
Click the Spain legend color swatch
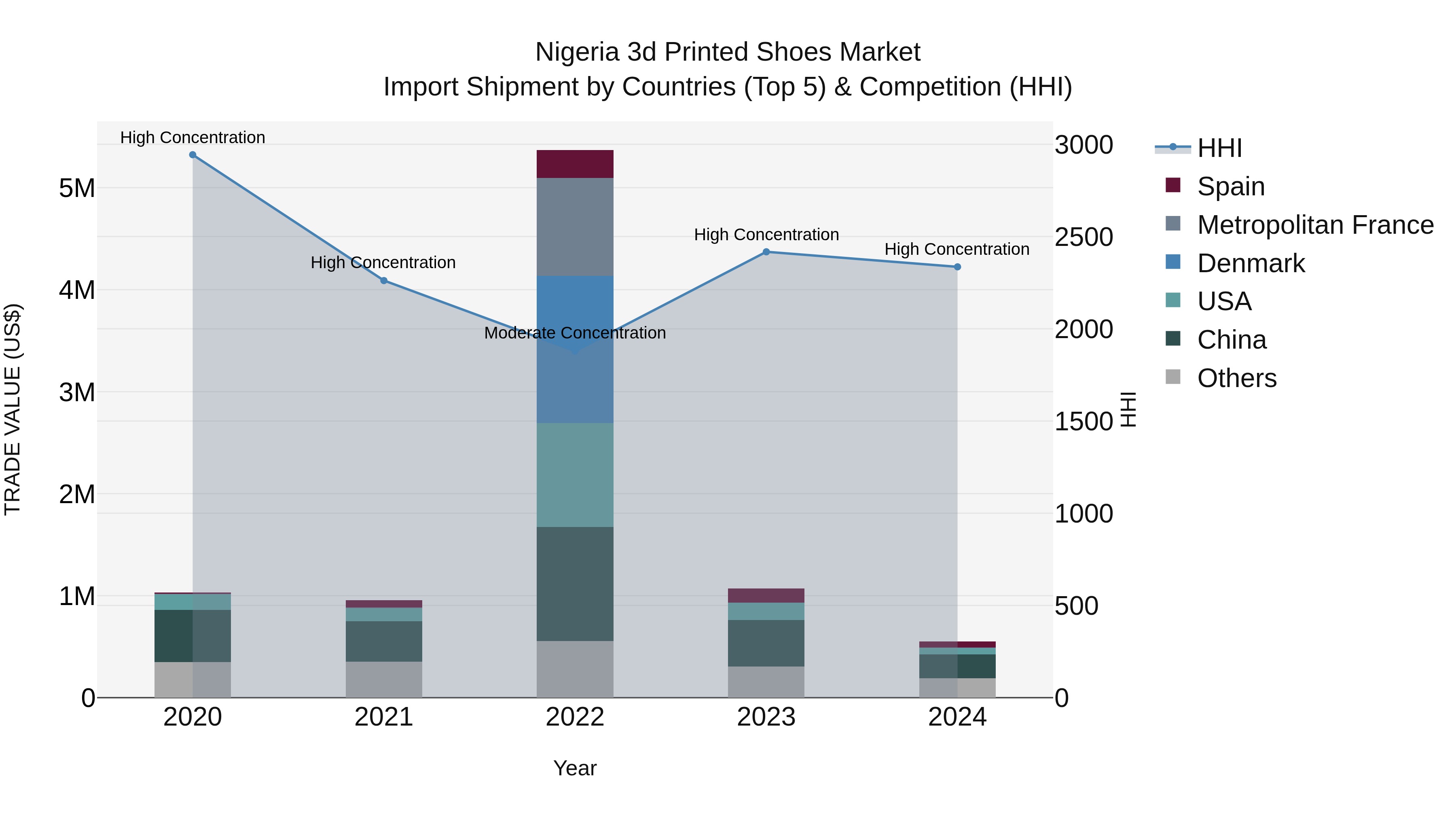[x=1173, y=185]
